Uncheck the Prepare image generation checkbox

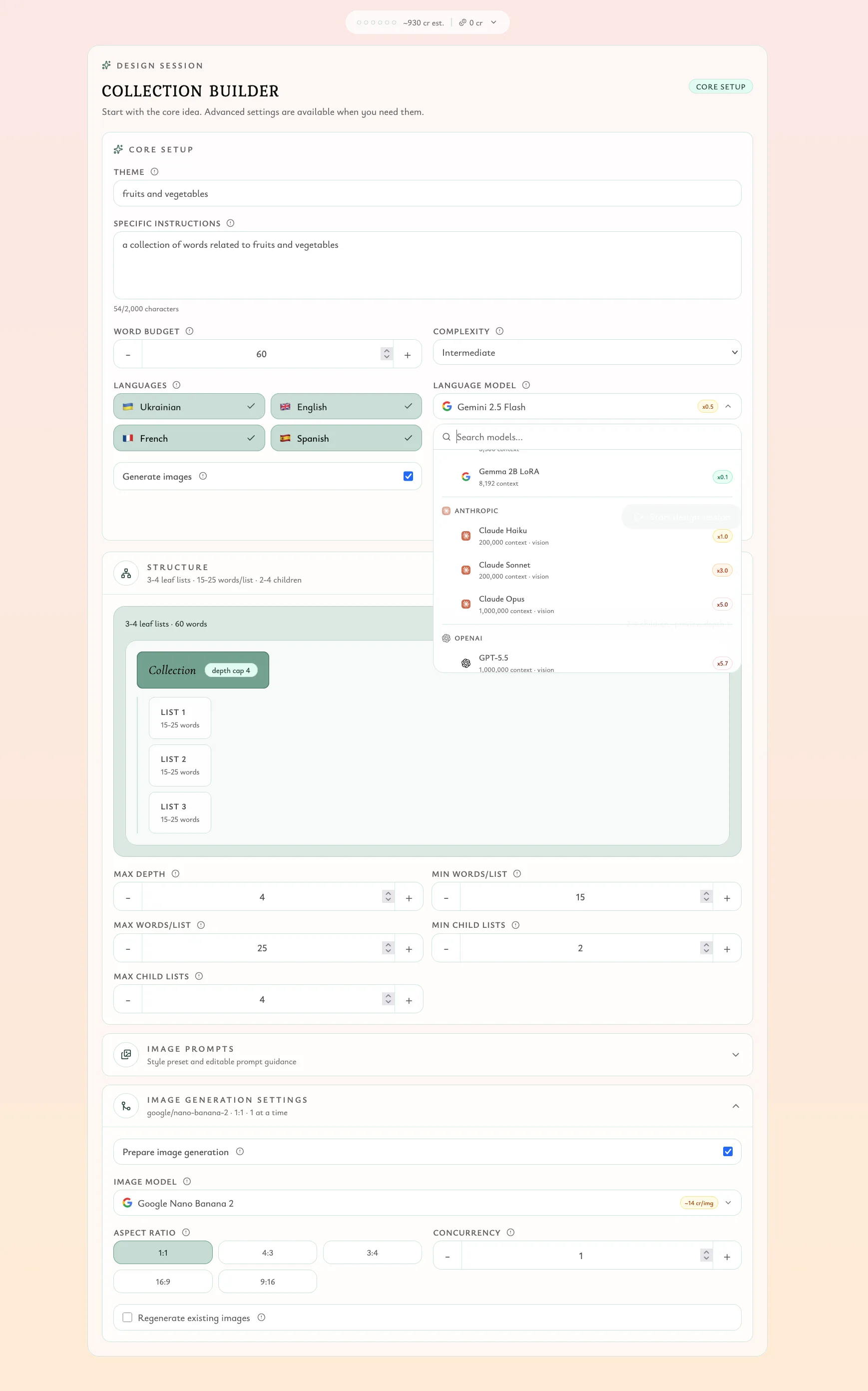coord(727,1151)
